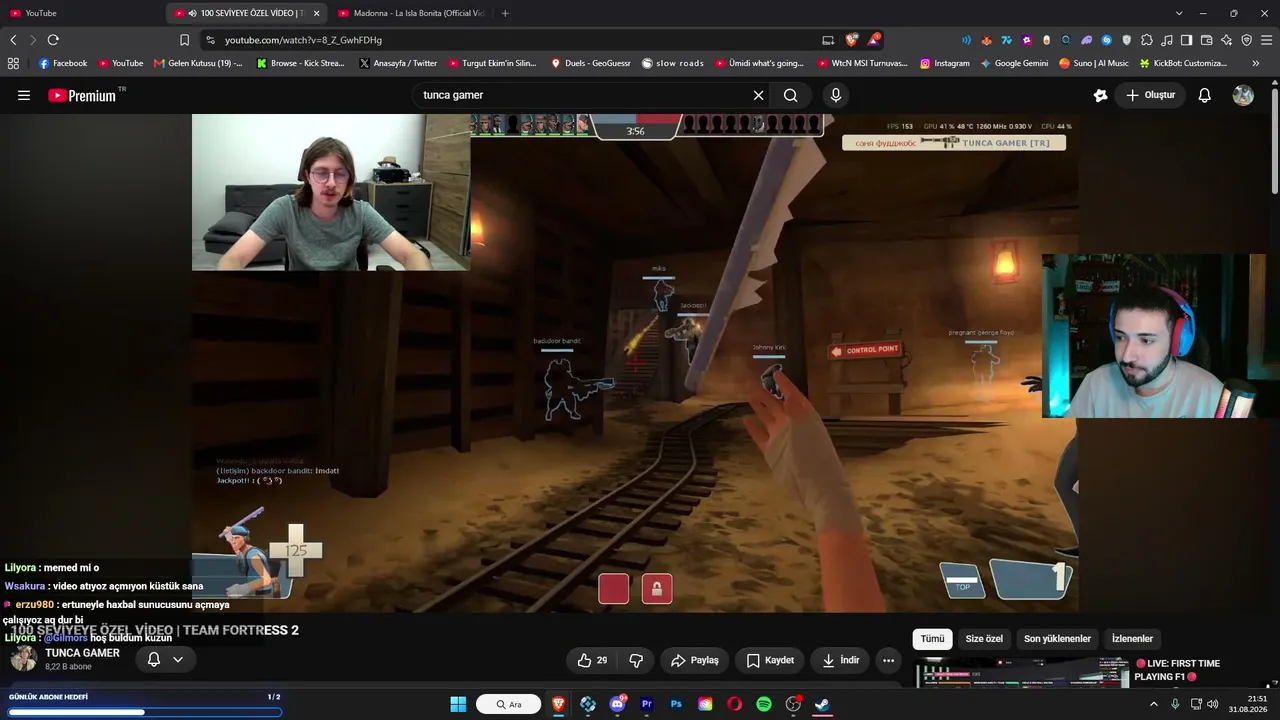Save video with Kaydet button
Viewport: 1280px width, 720px height.
pyautogui.click(x=770, y=660)
